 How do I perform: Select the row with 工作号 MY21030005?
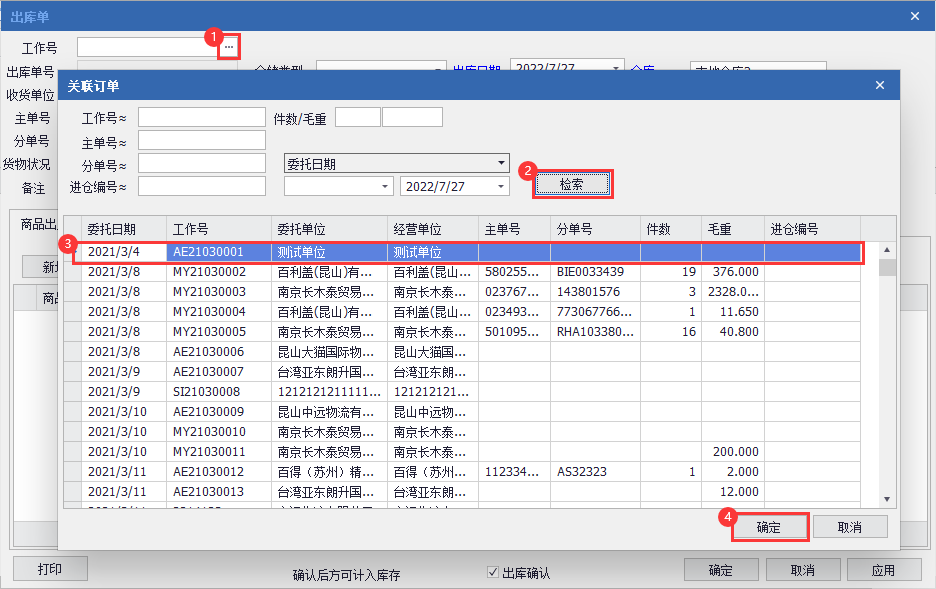(208, 332)
